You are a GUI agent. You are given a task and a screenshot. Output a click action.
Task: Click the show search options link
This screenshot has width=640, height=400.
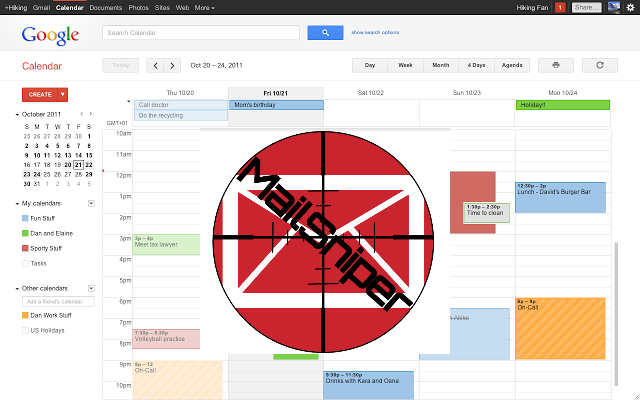click(x=375, y=33)
